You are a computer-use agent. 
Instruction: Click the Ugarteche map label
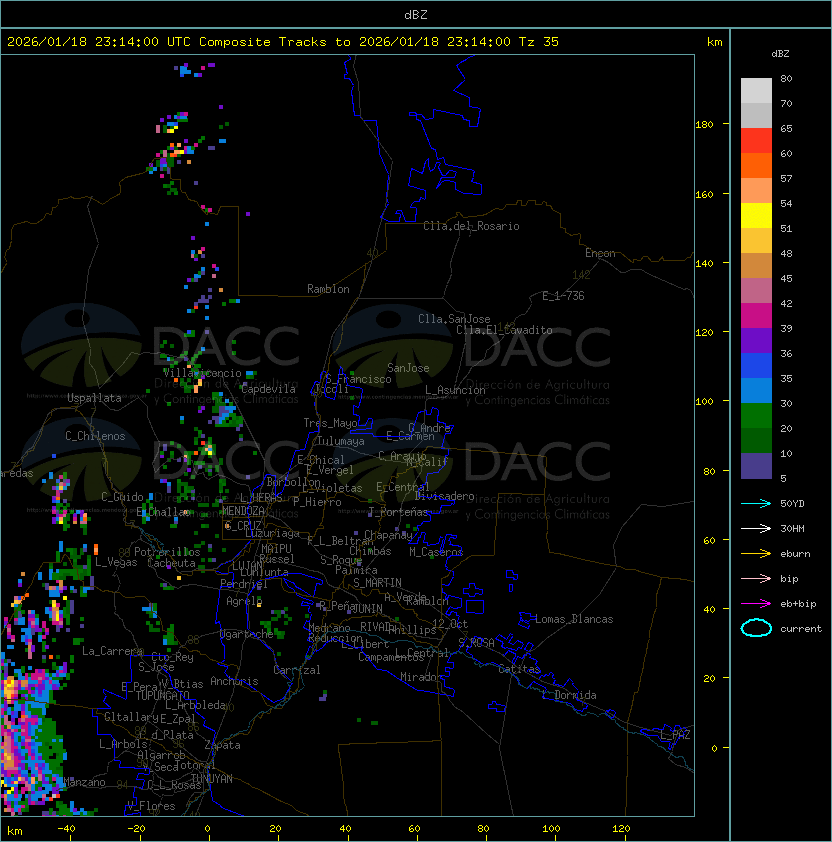pyautogui.click(x=247, y=634)
